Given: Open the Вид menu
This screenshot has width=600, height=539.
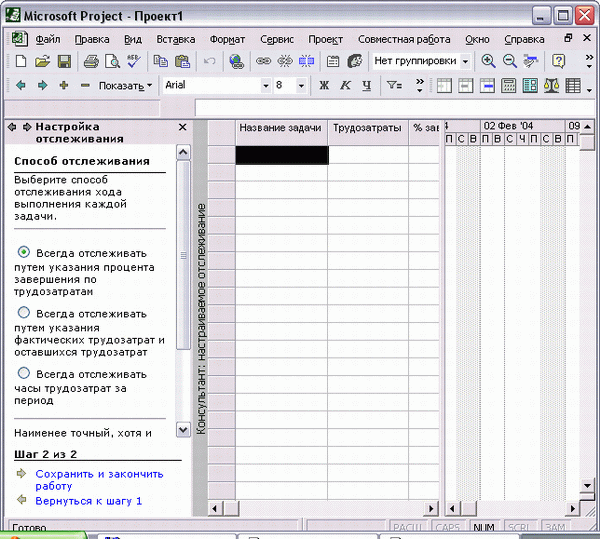Looking at the screenshot, I should tap(133, 39).
